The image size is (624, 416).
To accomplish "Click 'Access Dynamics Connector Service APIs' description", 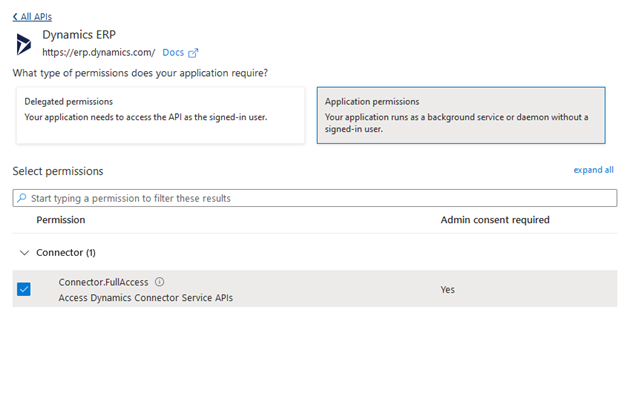I will [146, 298].
